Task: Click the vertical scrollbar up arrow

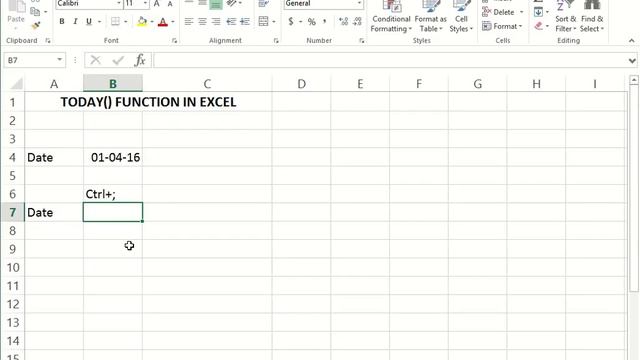Action: tap(634, 80)
